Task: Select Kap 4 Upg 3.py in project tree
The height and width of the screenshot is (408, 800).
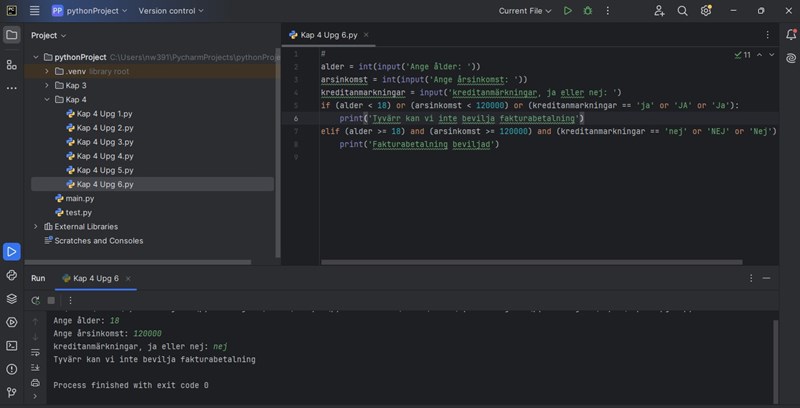Action: point(104,142)
